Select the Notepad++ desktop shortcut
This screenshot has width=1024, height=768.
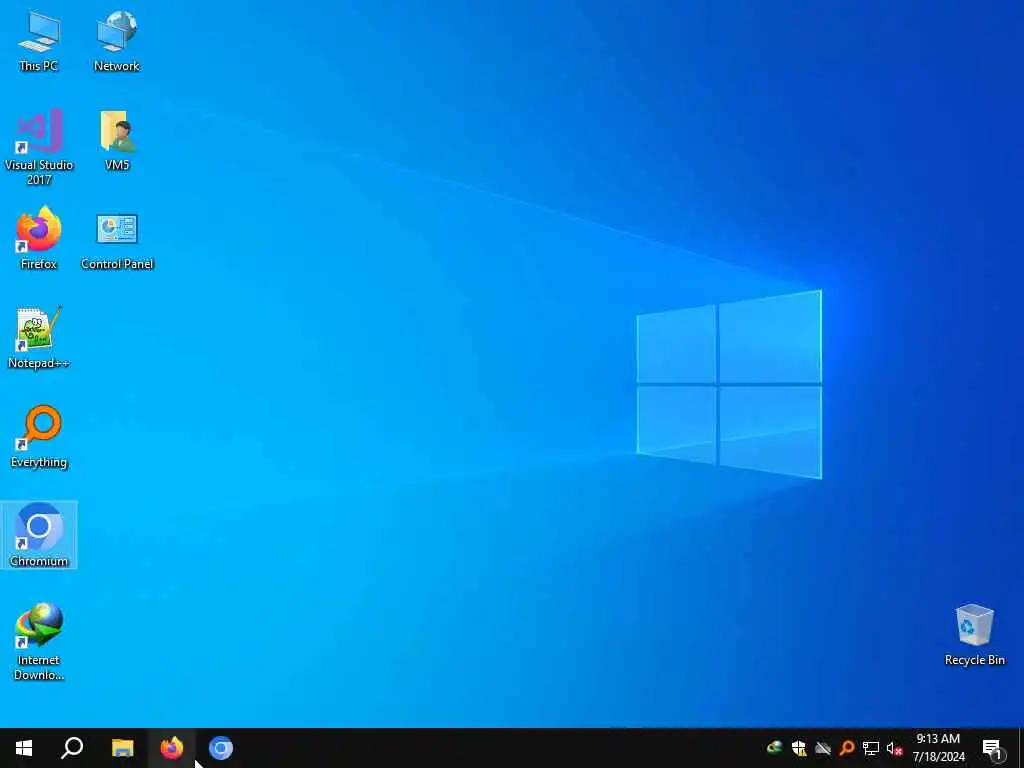pos(39,338)
